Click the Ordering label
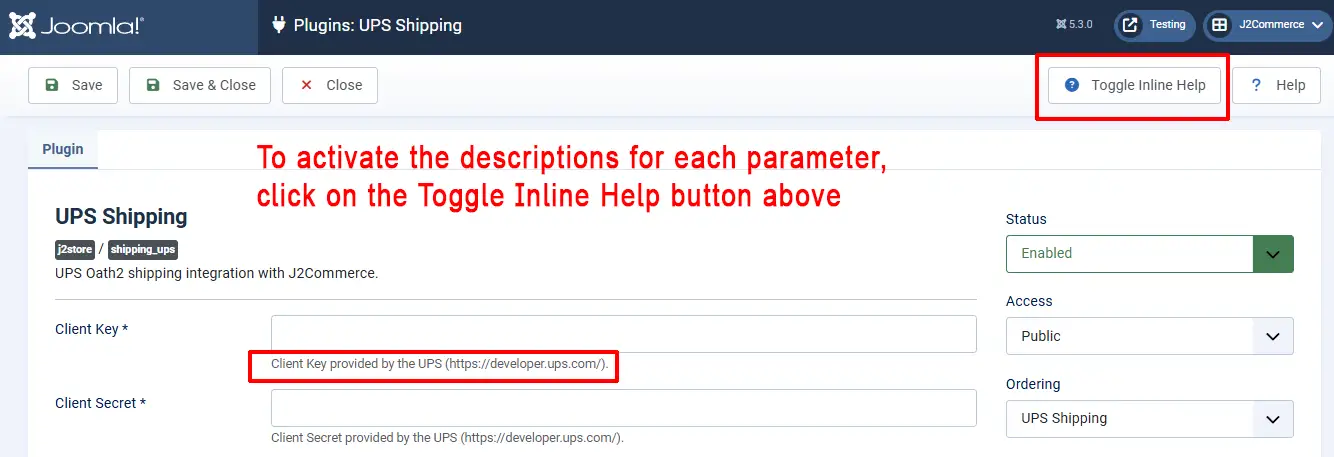1334x457 pixels. [1033, 384]
